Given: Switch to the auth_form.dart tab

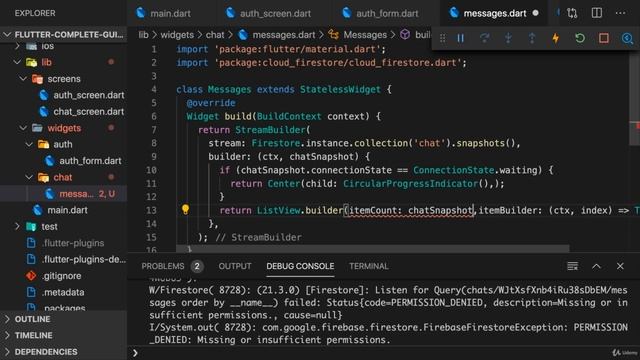Looking at the screenshot, I should [x=387, y=13].
